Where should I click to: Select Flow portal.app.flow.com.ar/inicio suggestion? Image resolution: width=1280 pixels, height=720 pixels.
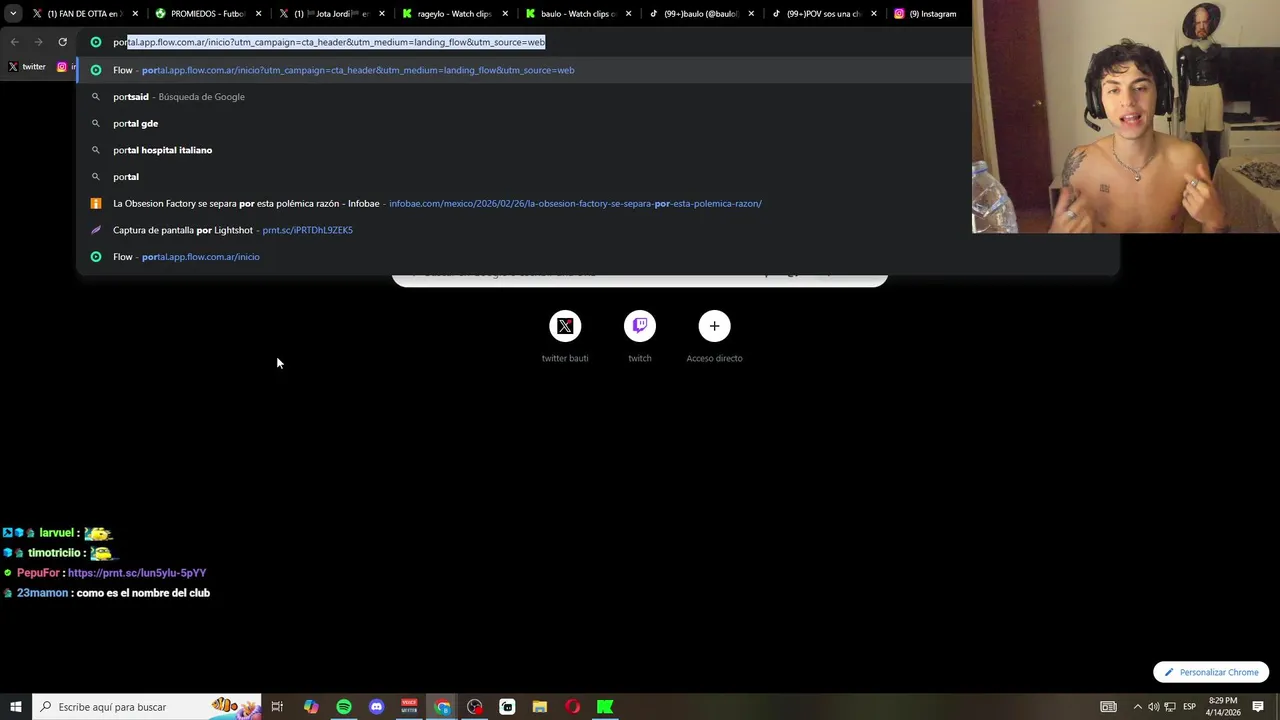tap(598, 257)
